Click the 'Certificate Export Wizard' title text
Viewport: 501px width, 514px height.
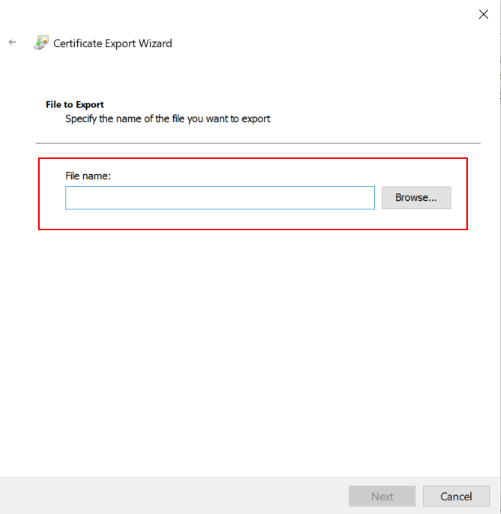(x=113, y=43)
